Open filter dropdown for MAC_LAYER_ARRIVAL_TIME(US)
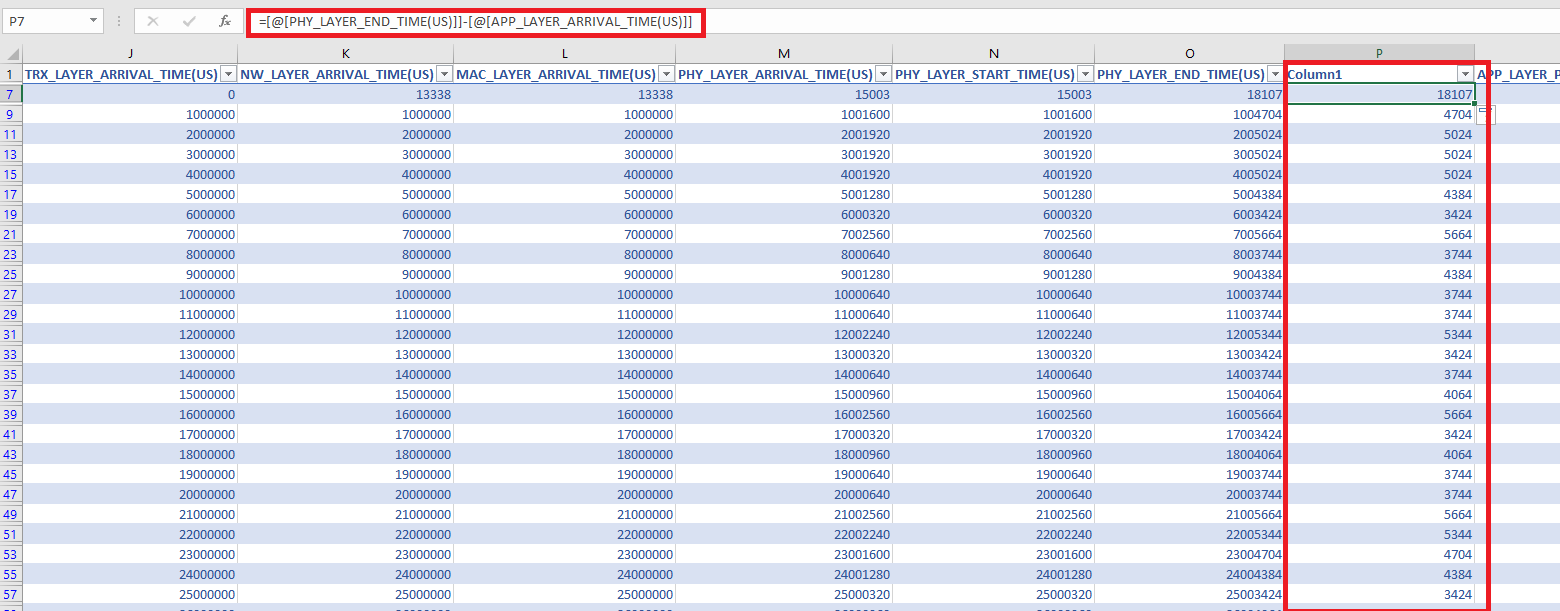1560x611 pixels. tap(666, 74)
